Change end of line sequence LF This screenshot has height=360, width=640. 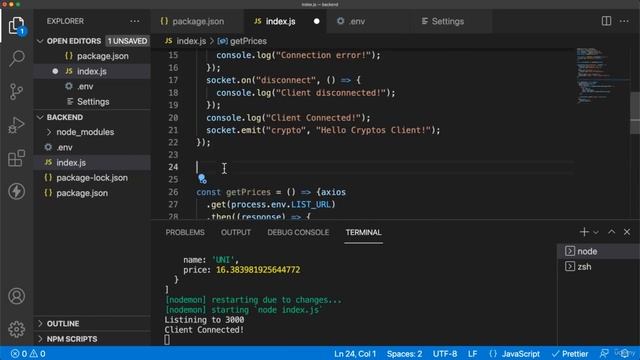472,353
